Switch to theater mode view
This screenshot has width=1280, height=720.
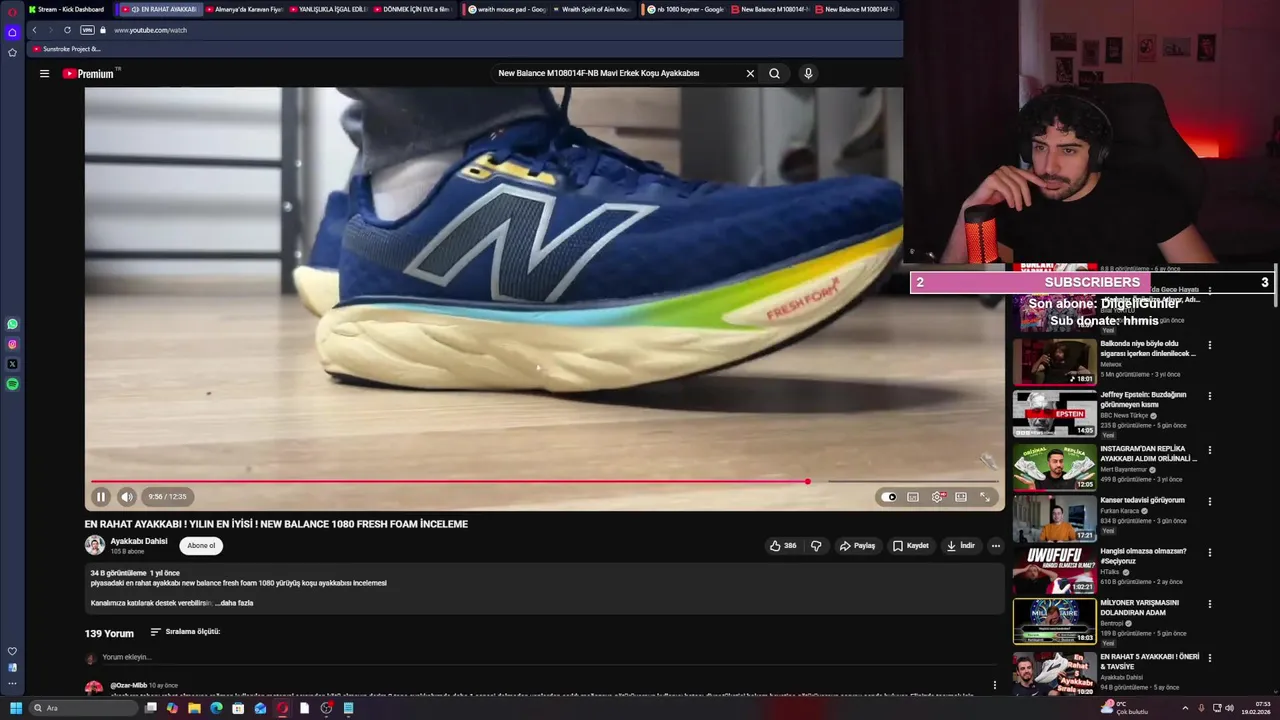[x=961, y=497]
